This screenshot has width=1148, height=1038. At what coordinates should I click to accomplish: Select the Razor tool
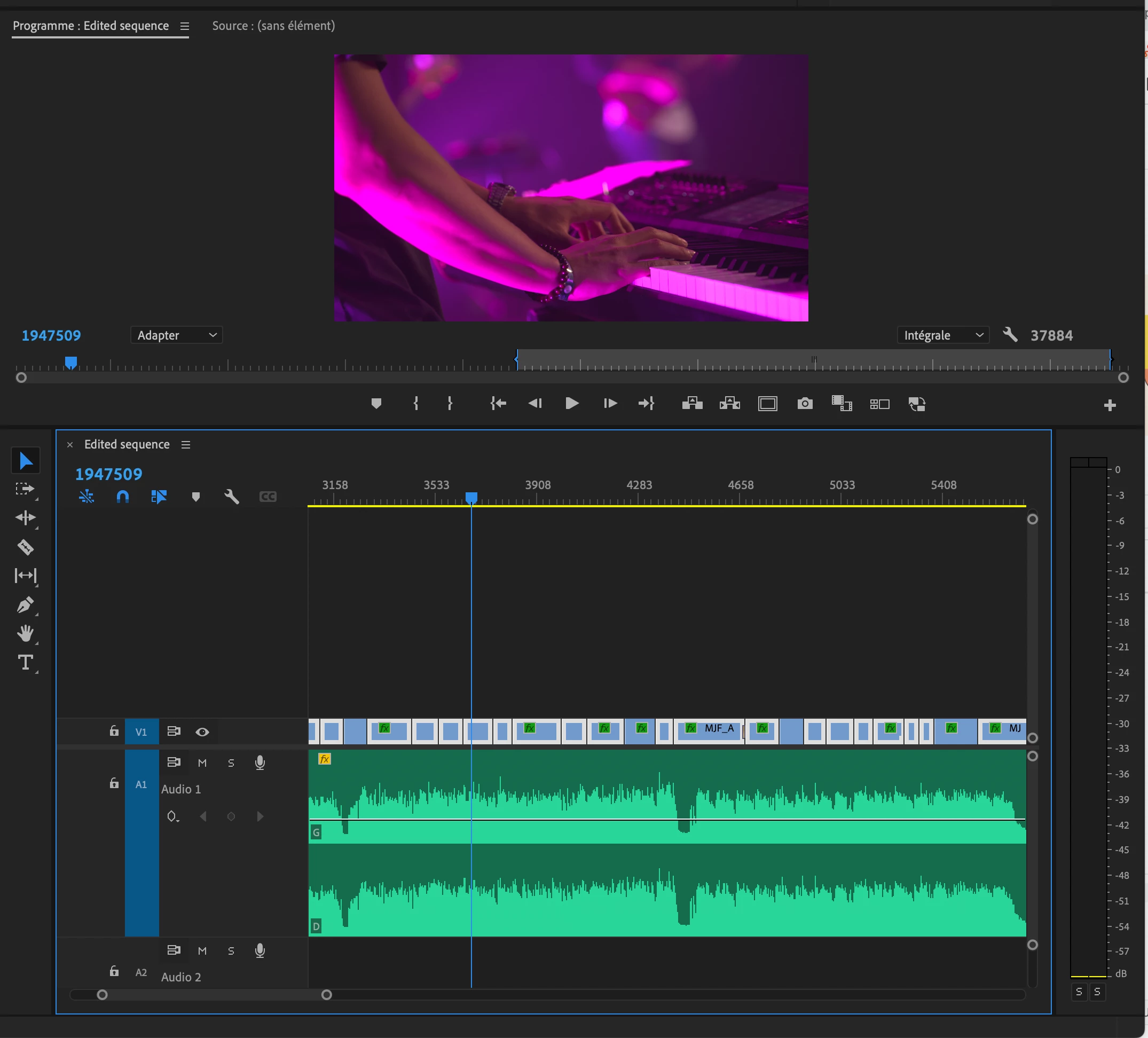point(25,547)
